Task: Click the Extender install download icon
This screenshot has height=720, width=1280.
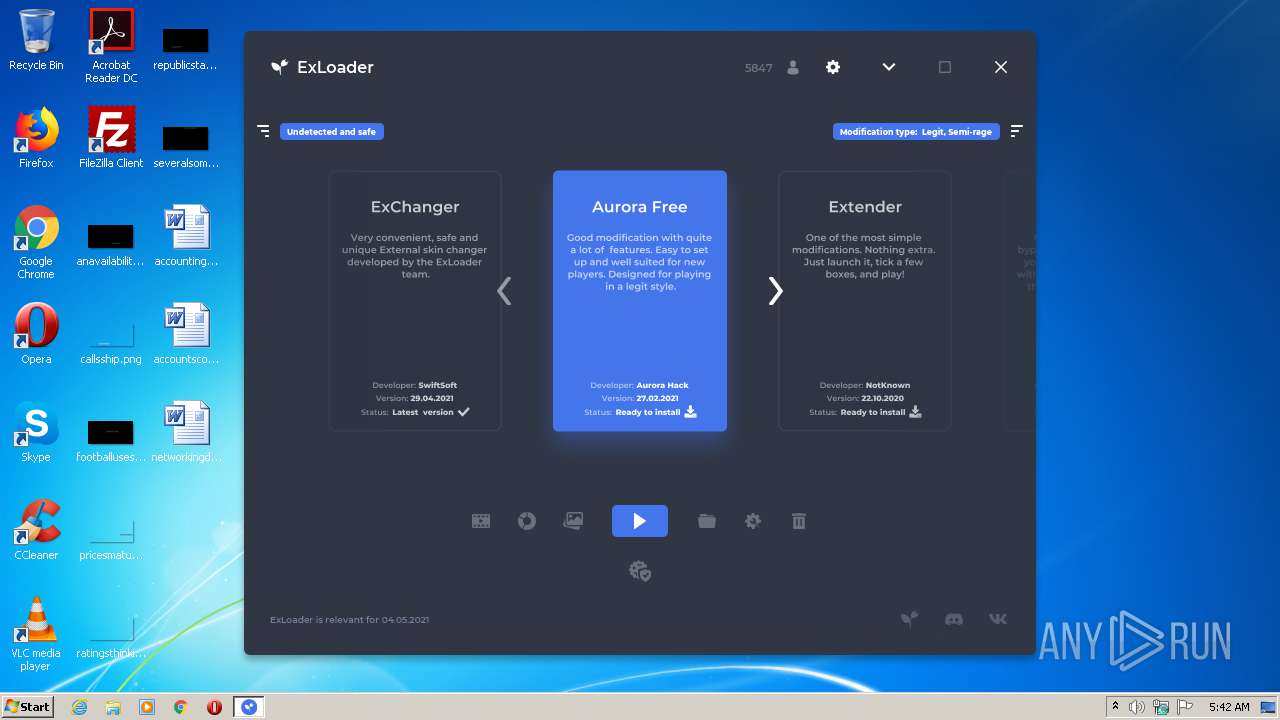Action: pyautogui.click(x=915, y=412)
